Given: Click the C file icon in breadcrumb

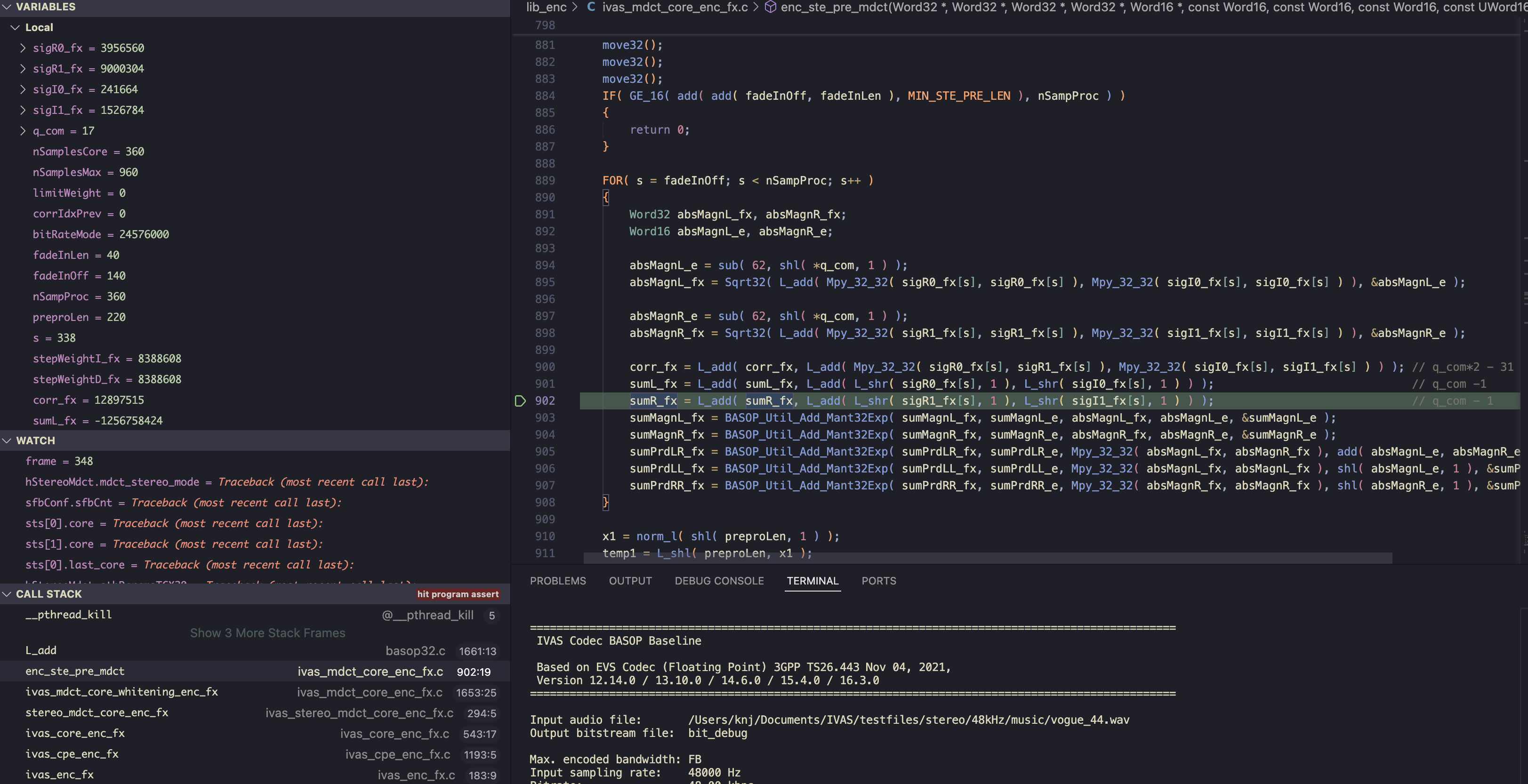Looking at the screenshot, I should pos(591,7).
